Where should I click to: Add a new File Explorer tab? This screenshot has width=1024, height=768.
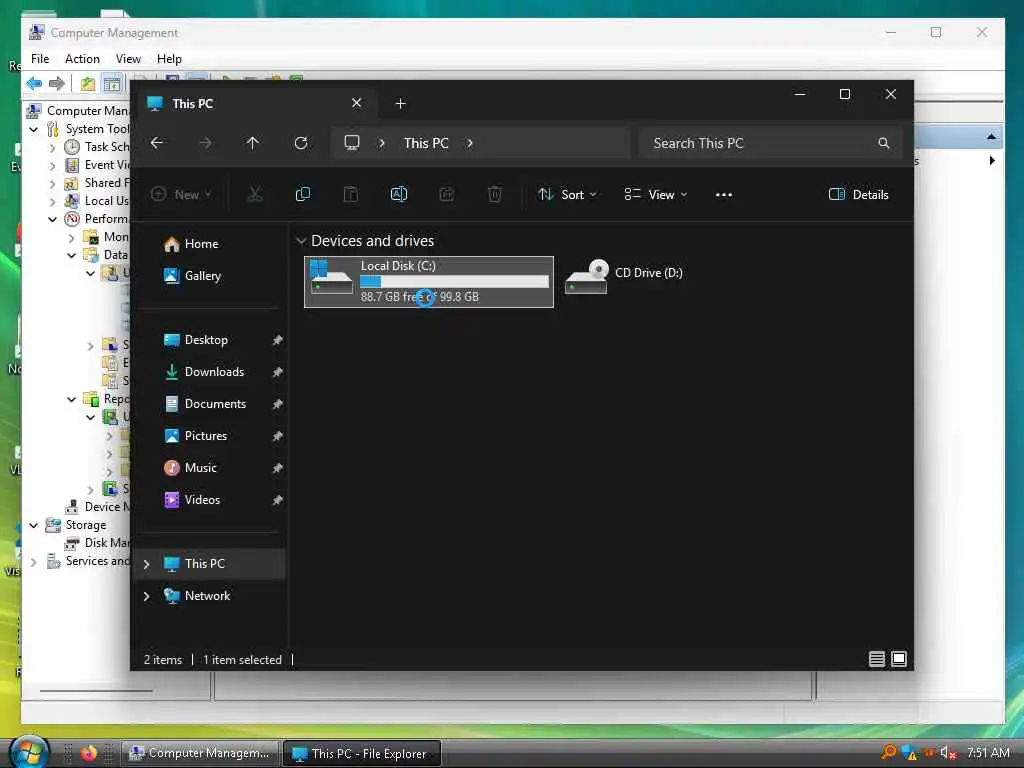[401, 103]
